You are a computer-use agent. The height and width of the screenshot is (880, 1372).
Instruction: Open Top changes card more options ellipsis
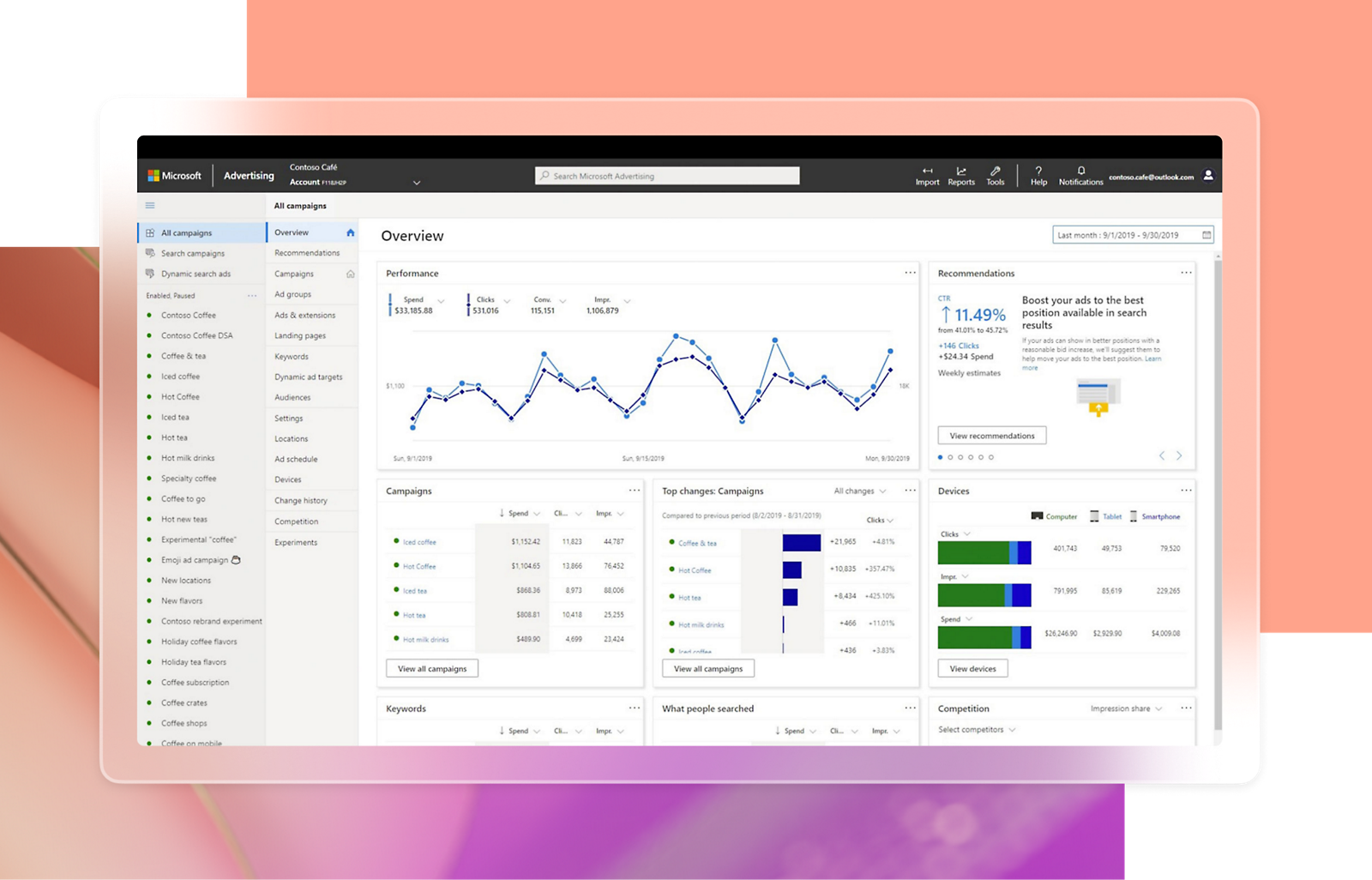pos(910,491)
